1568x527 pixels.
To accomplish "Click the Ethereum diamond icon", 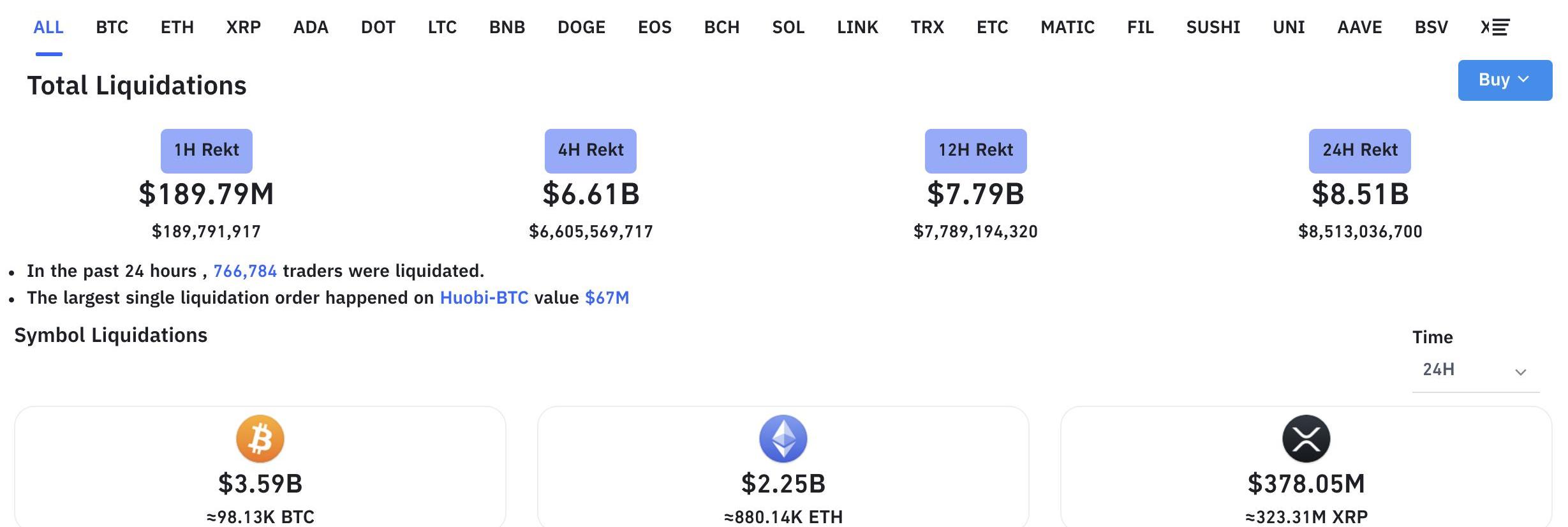I will point(783,439).
